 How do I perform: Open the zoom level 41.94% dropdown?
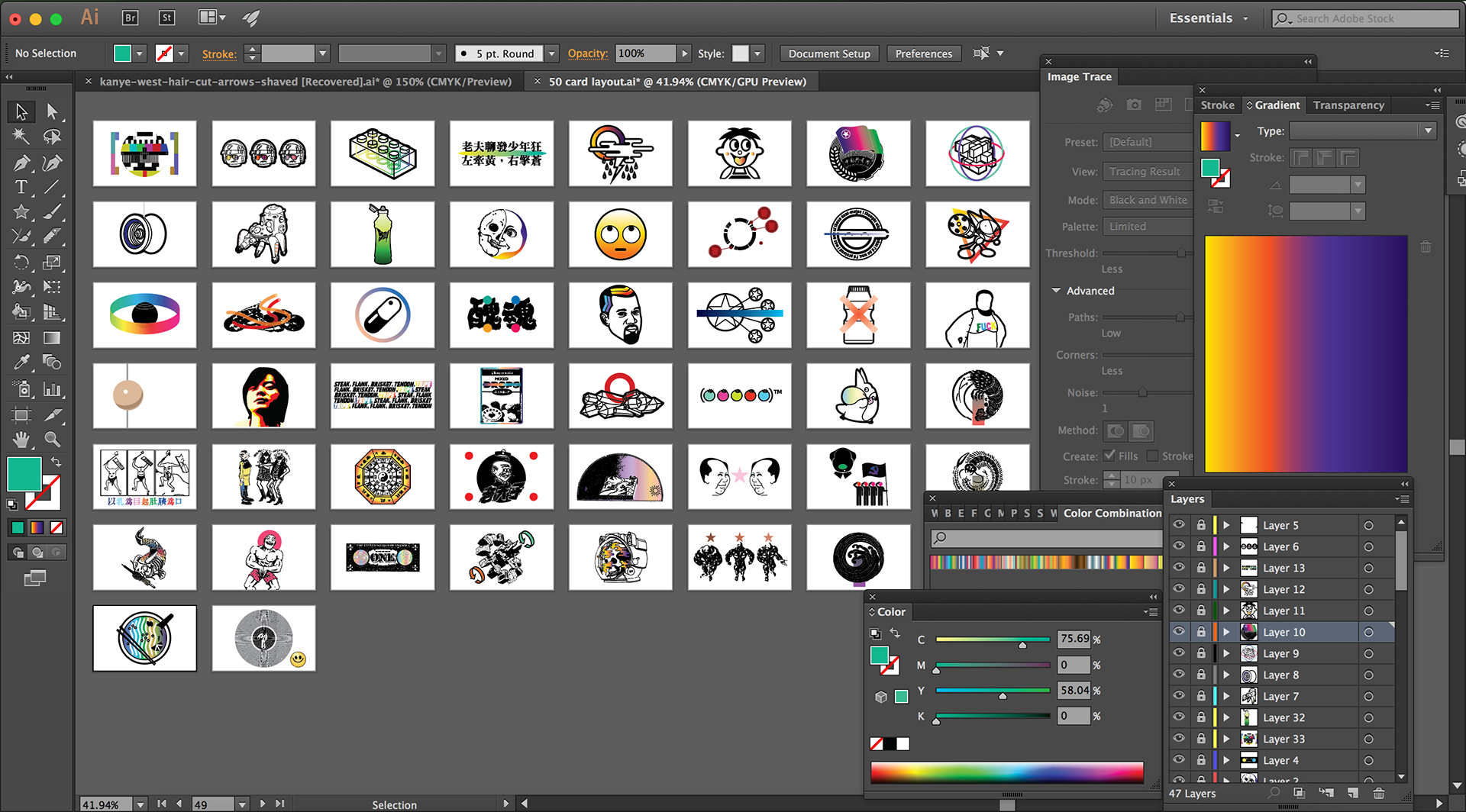tap(140, 804)
